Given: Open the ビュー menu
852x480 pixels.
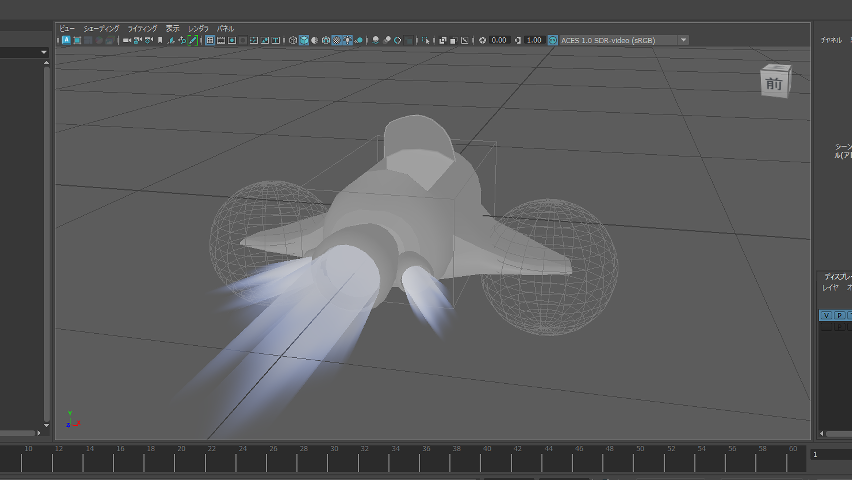Looking at the screenshot, I should [x=66, y=29].
